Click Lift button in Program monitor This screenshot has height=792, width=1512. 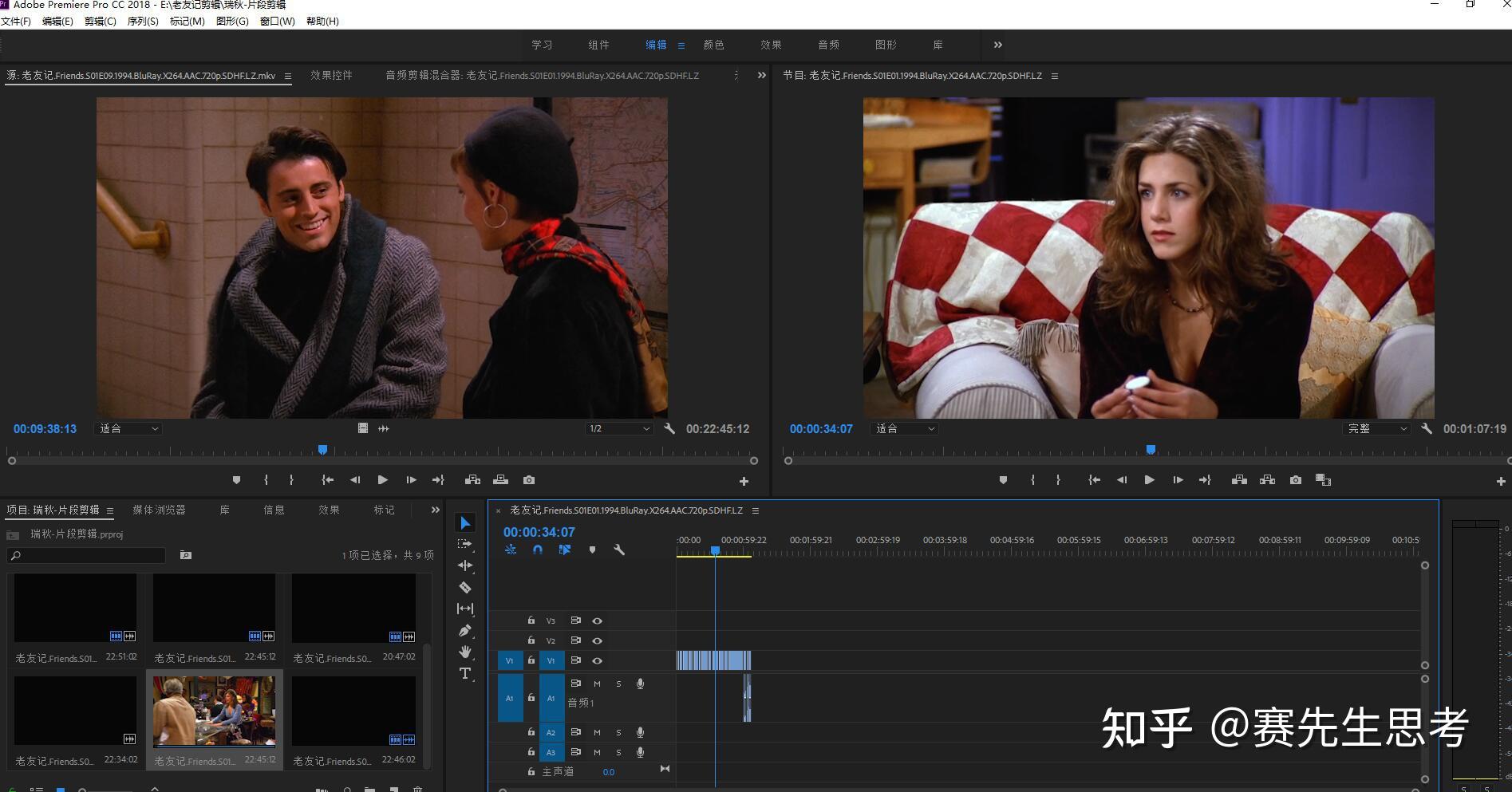pyautogui.click(x=1239, y=480)
